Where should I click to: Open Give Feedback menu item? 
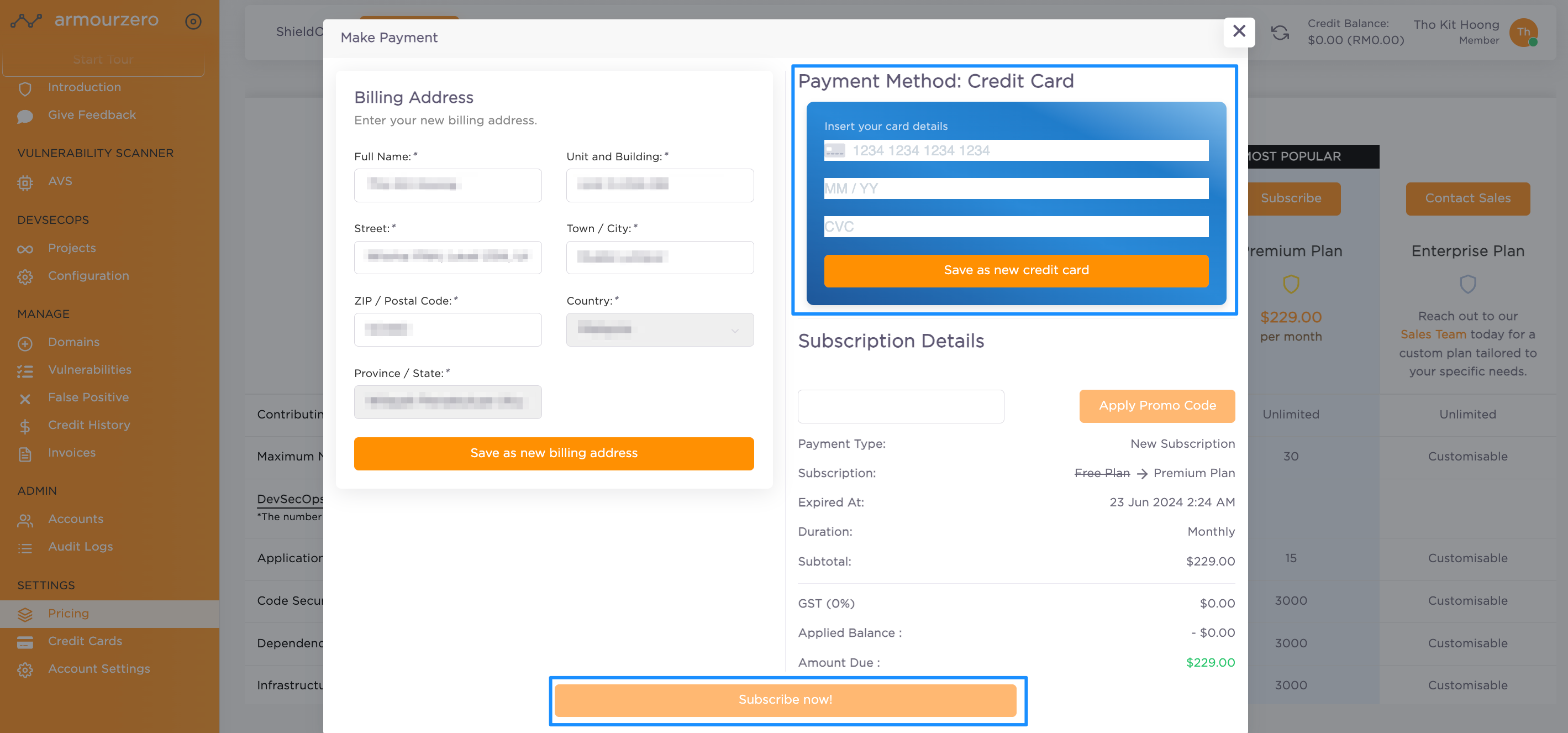(x=92, y=114)
